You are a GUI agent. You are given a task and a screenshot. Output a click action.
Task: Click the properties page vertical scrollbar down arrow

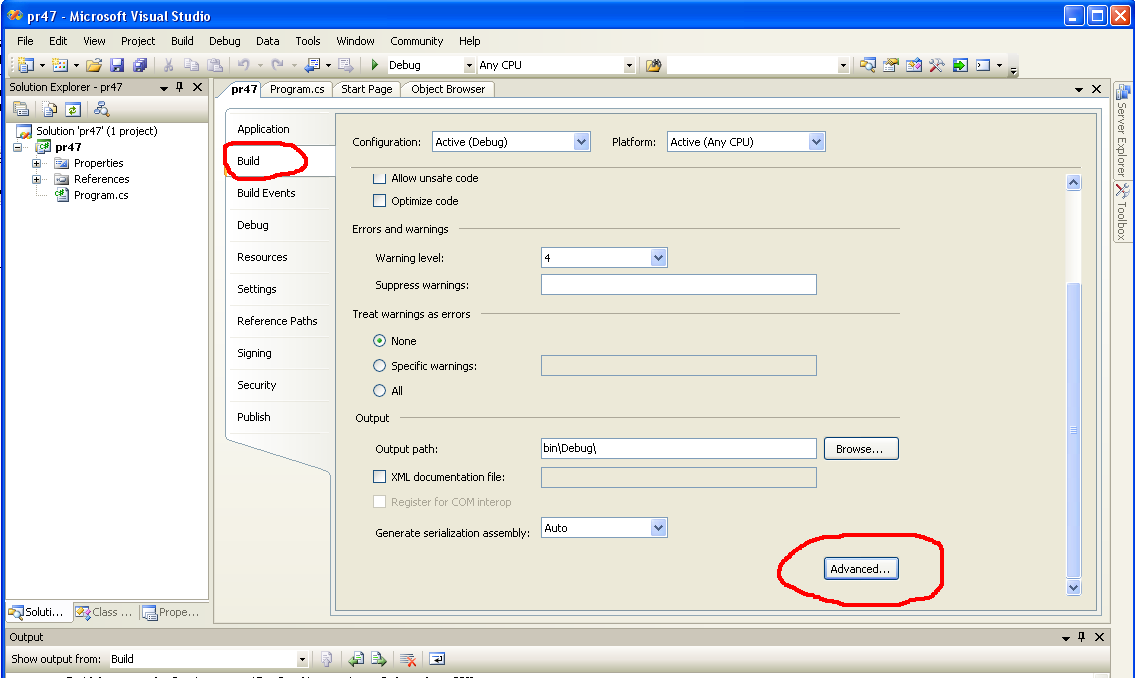pyautogui.click(x=1074, y=588)
